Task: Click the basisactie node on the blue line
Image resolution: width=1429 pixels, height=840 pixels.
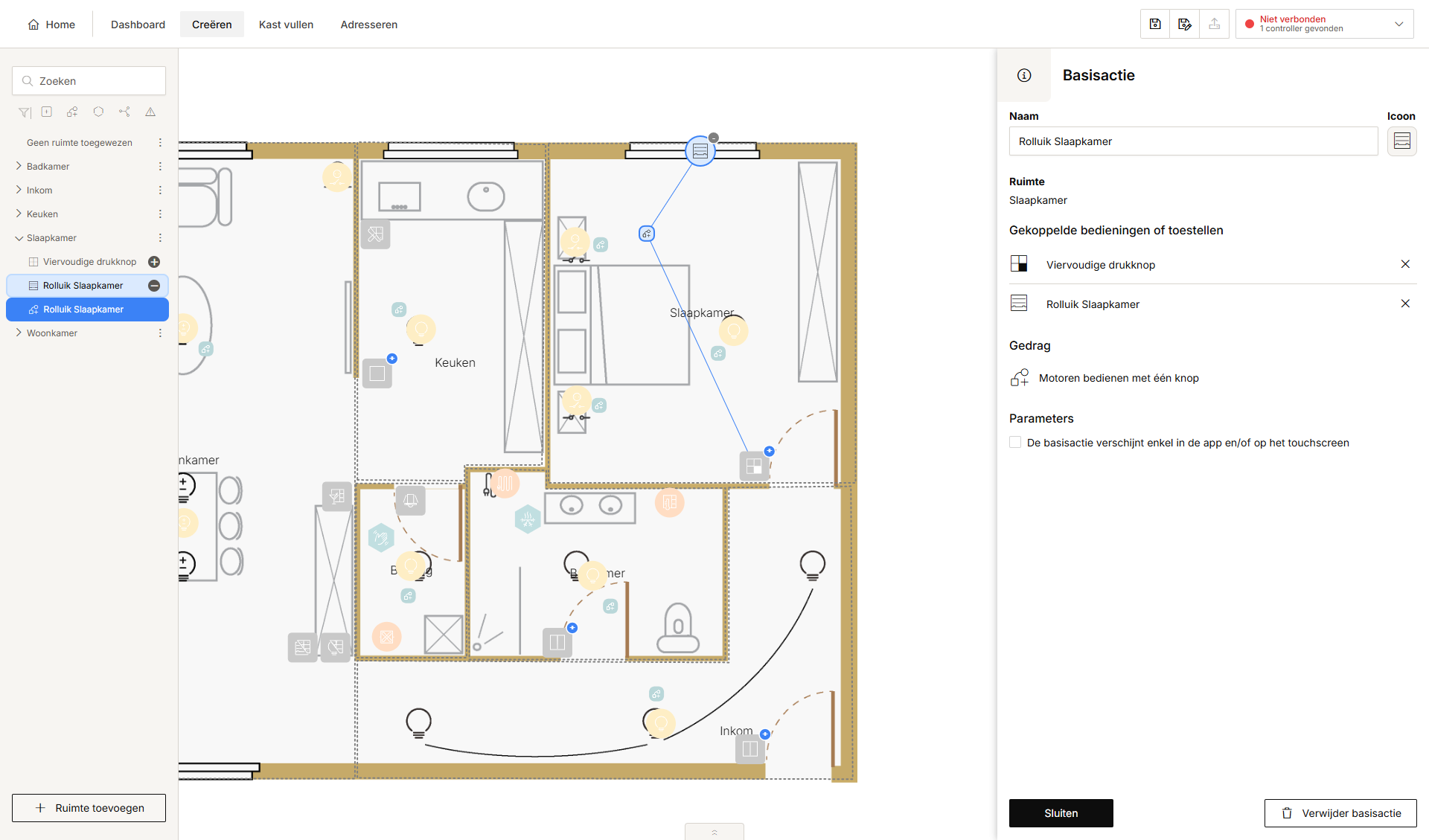Action: 647,234
